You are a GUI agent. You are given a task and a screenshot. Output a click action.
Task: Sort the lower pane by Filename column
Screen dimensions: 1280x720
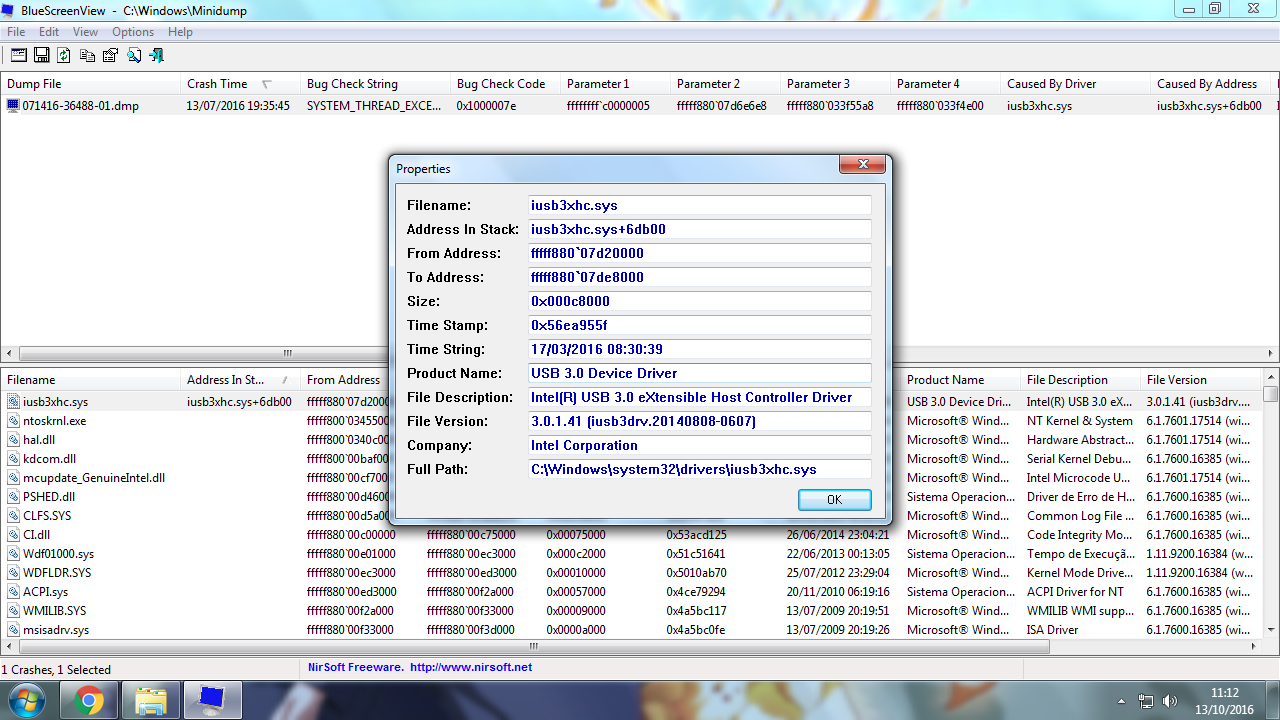[90, 380]
